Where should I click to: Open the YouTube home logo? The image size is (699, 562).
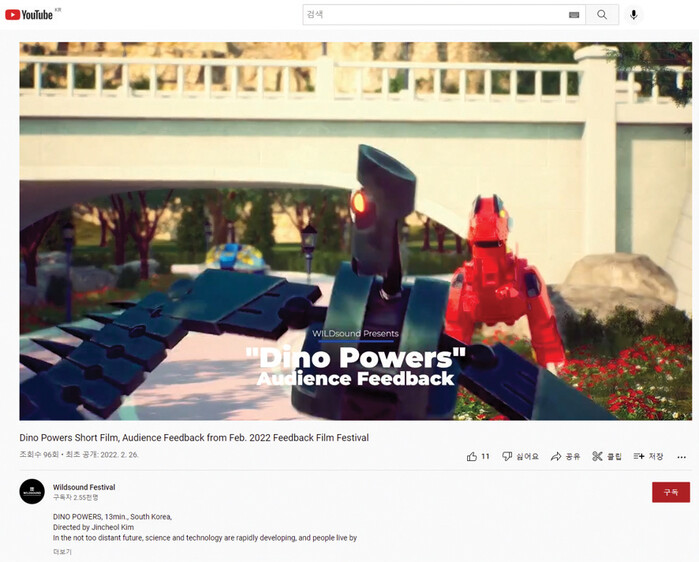[x=29, y=15]
